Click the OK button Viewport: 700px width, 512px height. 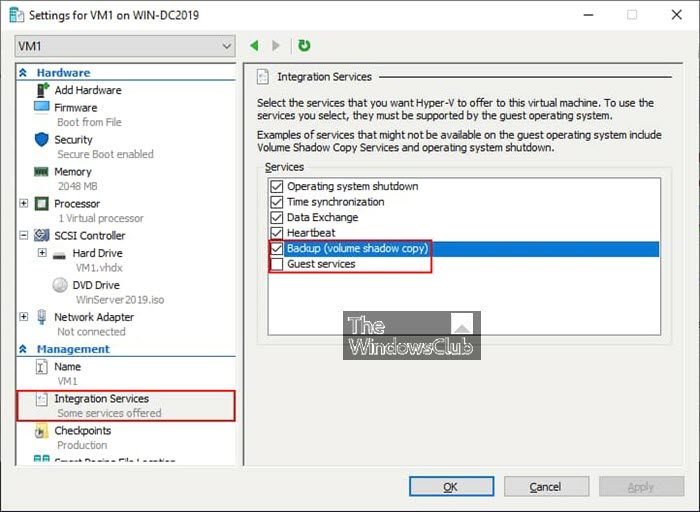[451, 487]
